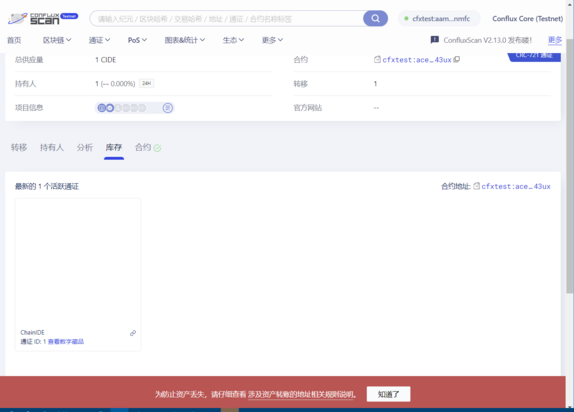
Task: Focus the search input field
Action: click(227, 19)
